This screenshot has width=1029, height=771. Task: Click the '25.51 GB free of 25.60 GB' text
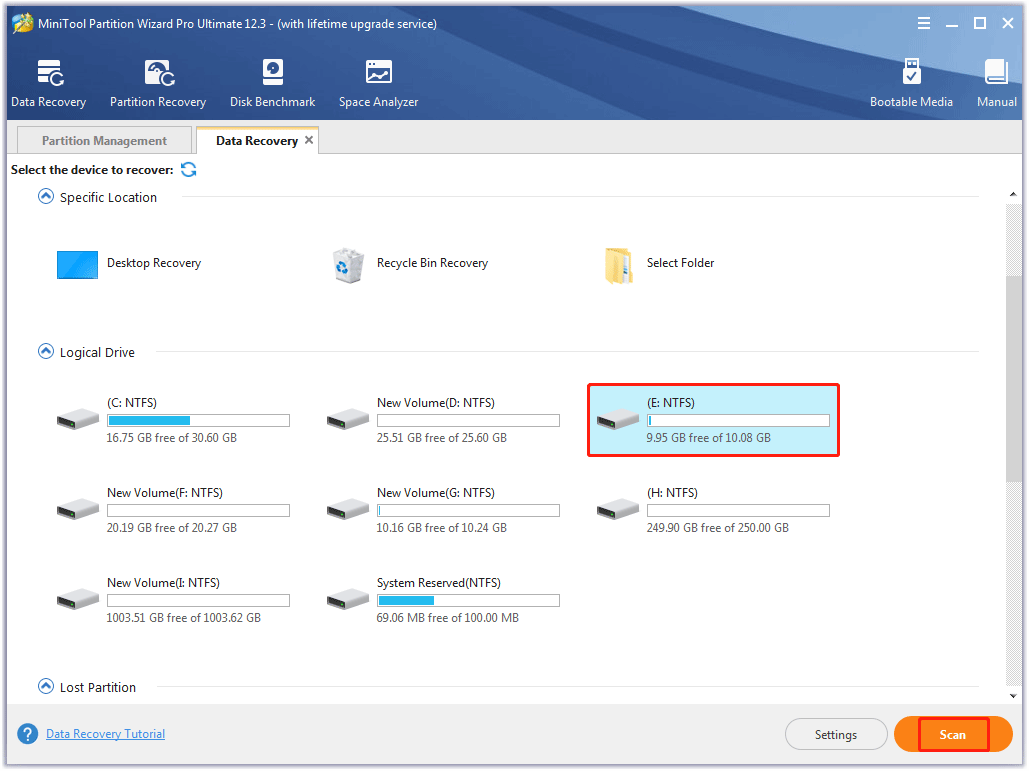(442, 438)
